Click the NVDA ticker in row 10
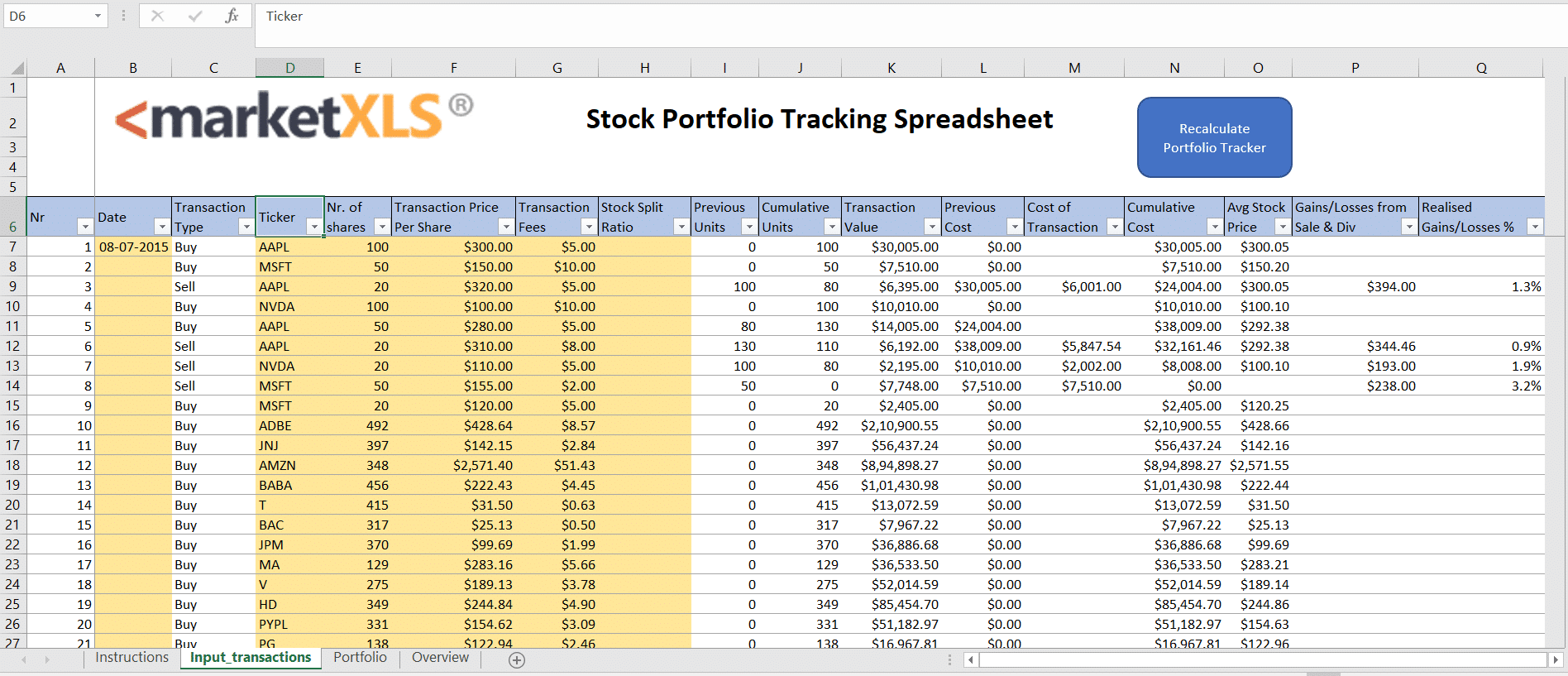The height and width of the screenshot is (676, 1568). tap(289, 306)
